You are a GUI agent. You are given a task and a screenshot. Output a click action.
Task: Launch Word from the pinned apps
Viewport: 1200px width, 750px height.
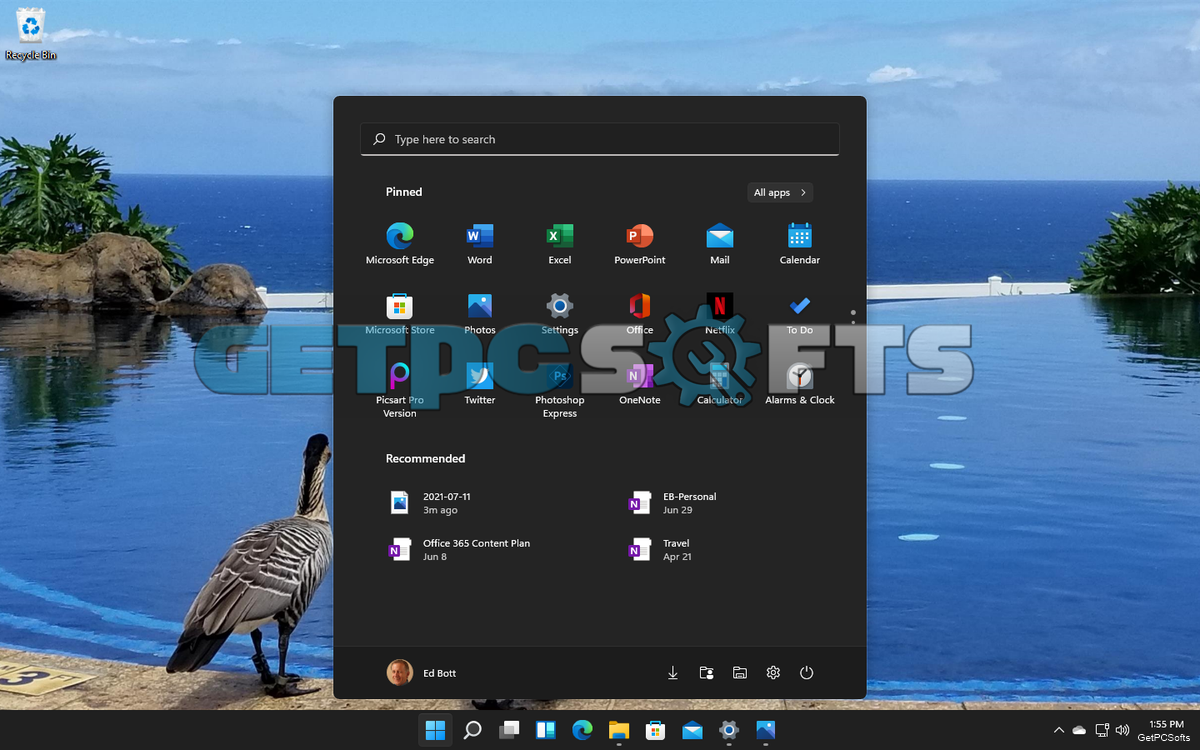tap(480, 244)
